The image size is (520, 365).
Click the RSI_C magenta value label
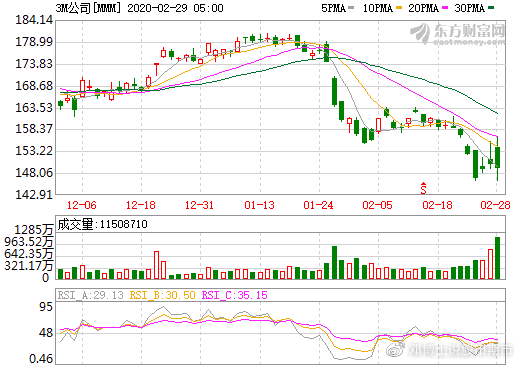click(x=235, y=295)
